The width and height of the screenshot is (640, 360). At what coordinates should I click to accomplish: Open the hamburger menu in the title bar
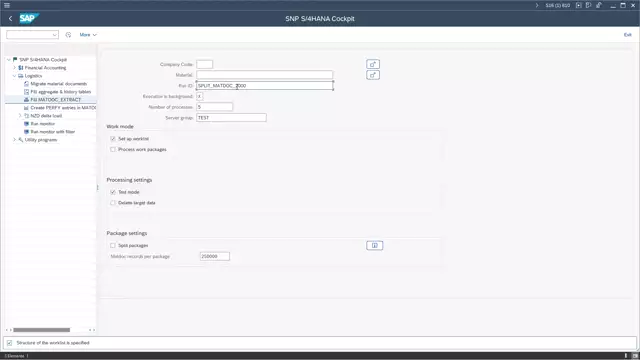click(7, 5)
